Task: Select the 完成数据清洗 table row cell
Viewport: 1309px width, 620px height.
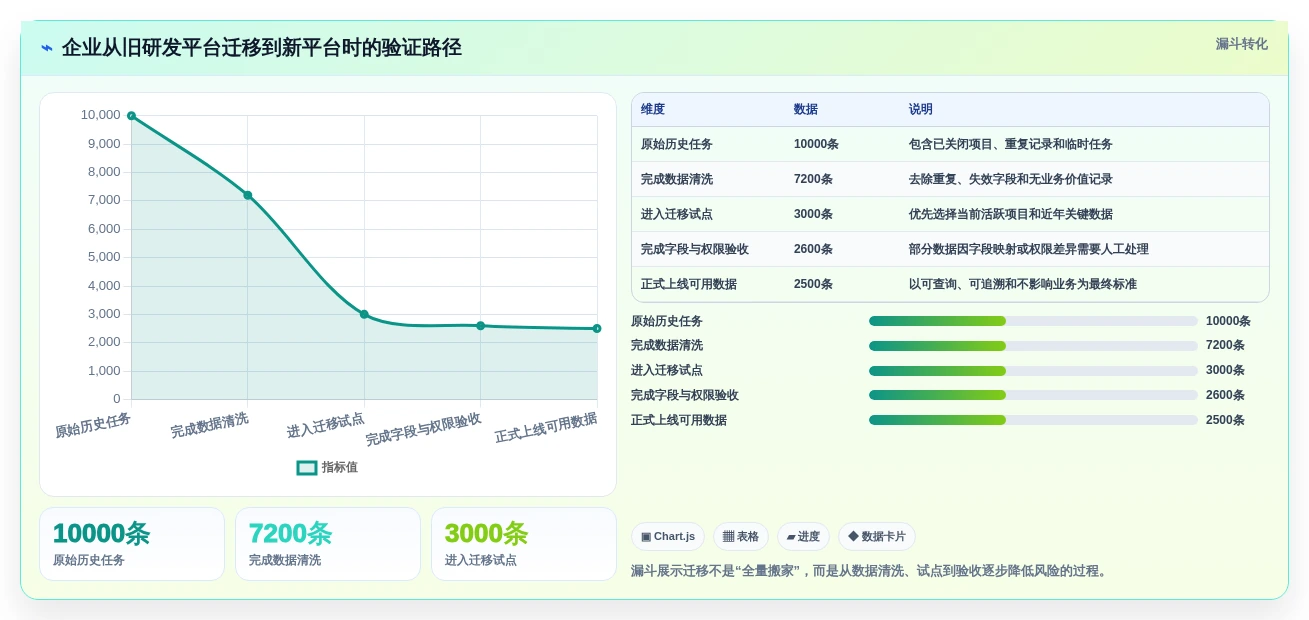Action: 677,179
